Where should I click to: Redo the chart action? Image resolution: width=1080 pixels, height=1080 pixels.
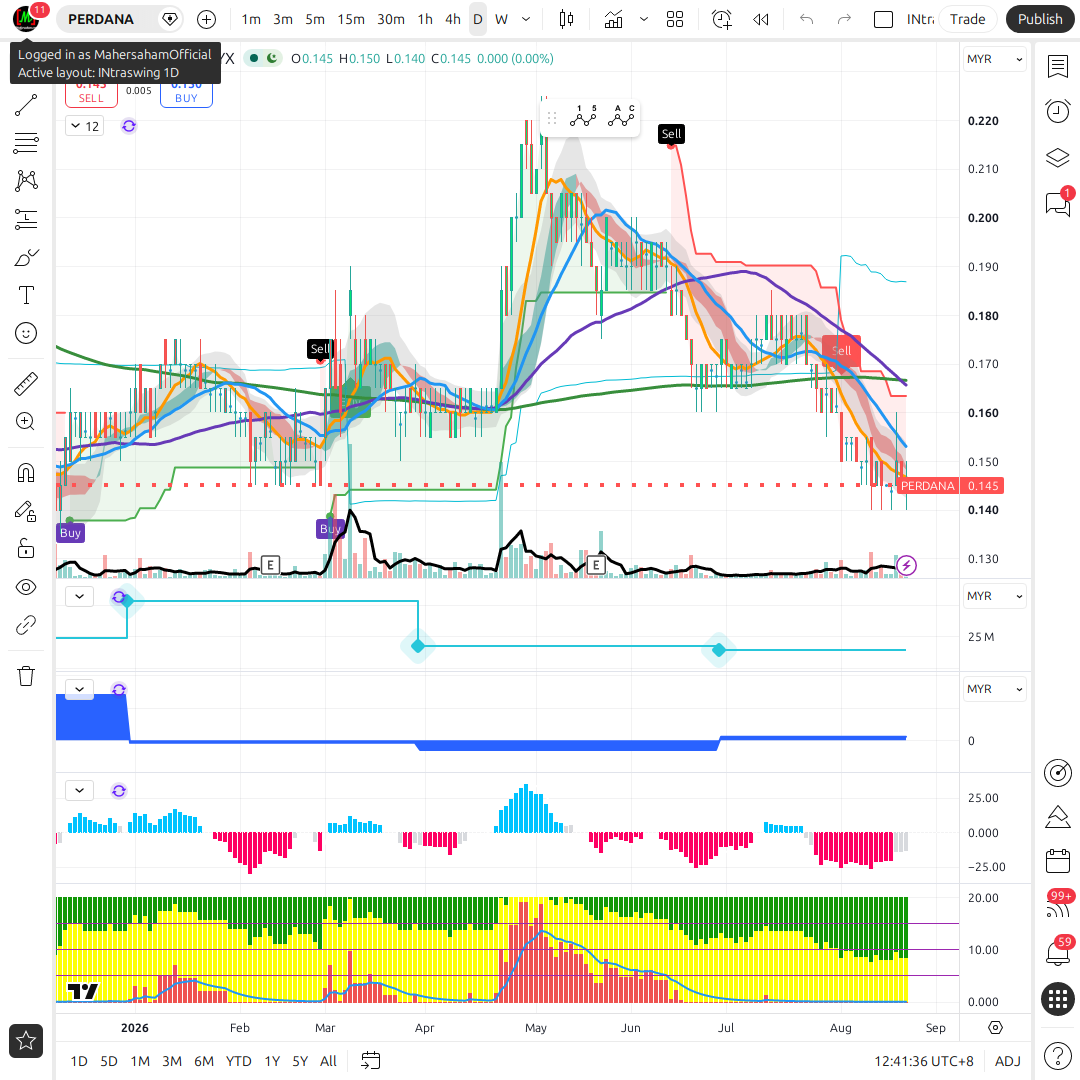844,19
